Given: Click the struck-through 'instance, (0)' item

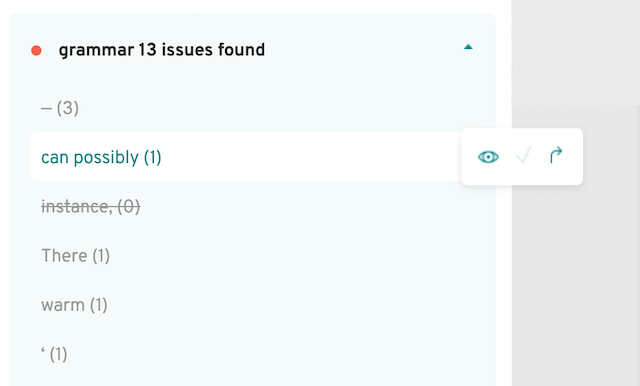Looking at the screenshot, I should pyautogui.click(x=91, y=206).
